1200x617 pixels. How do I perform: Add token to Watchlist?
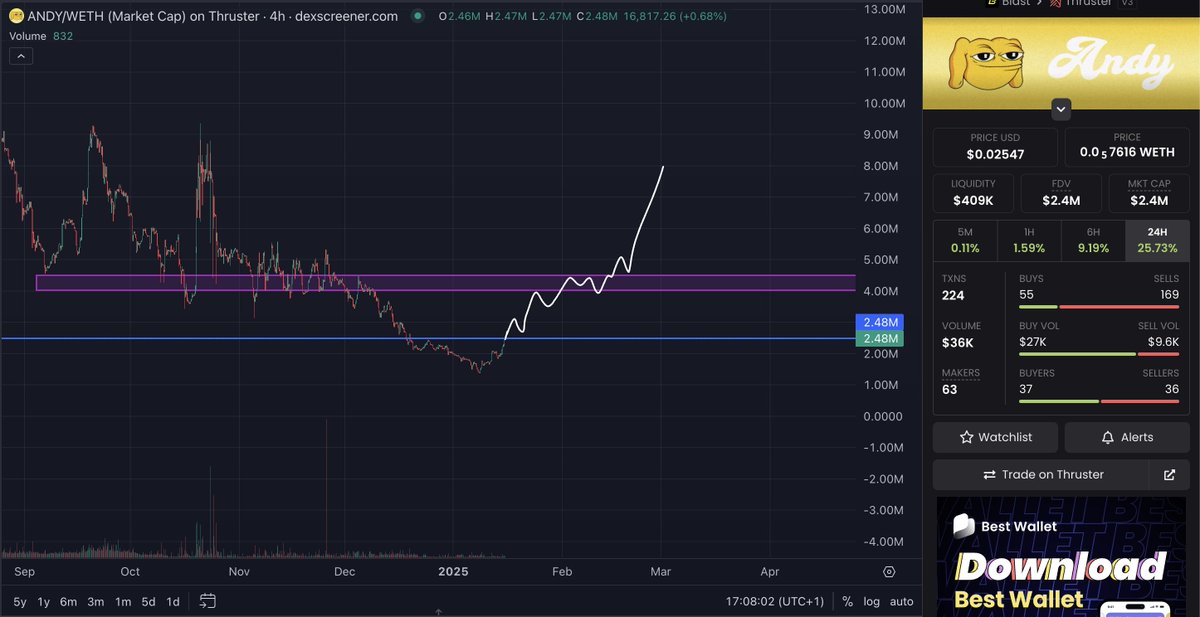click(995, 437)
